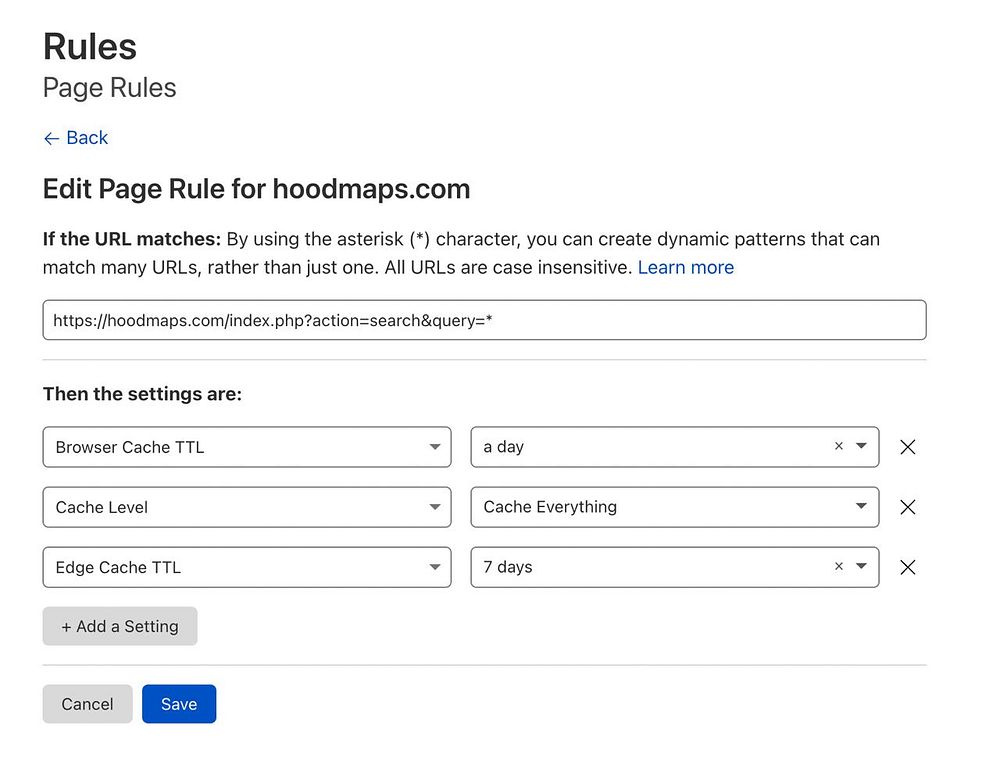Remove the Cache Level setting row
Viewport: 1000px width, 769px height.
coord(907,507)
